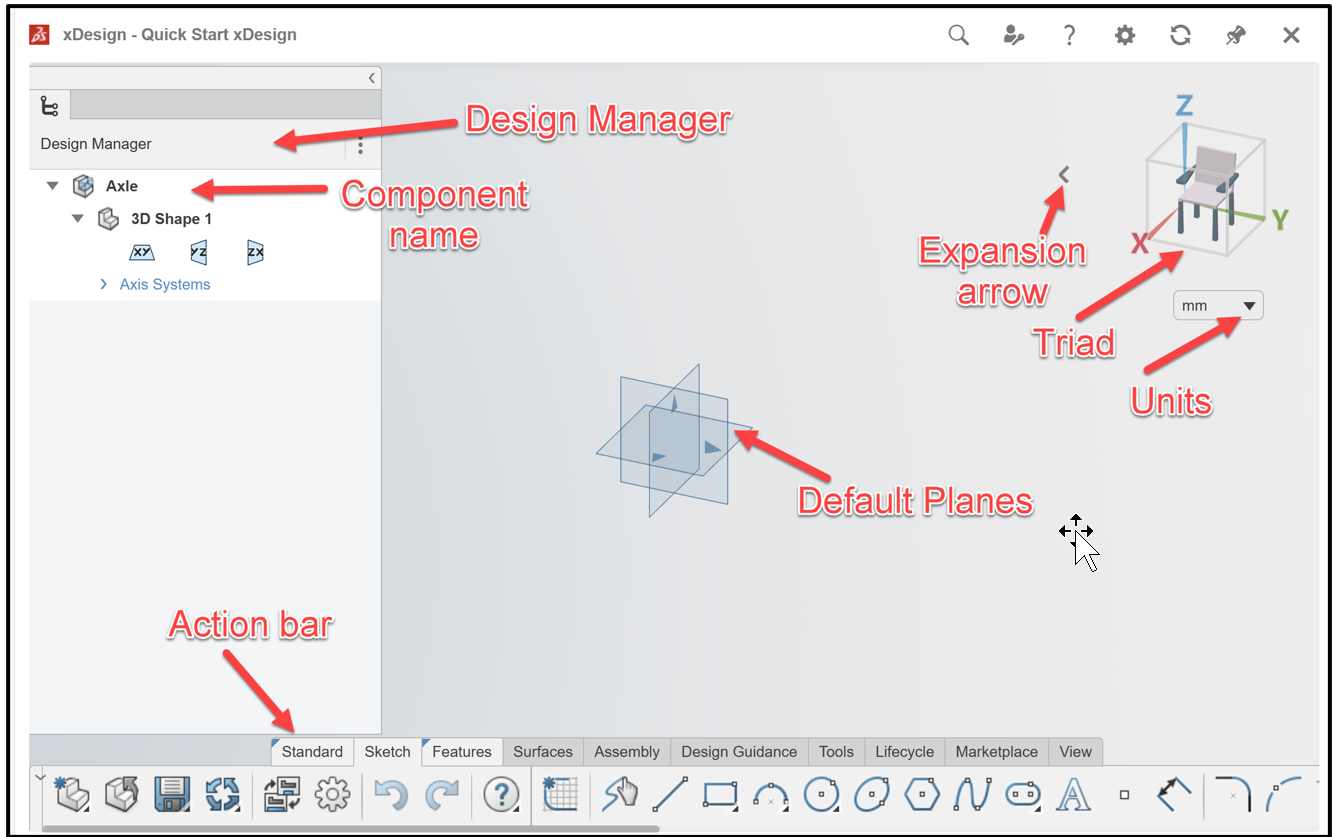The height and width of the screenshot is (837, 1332).
Task: Open the Design Manager options menu
Action: [360, 145]
